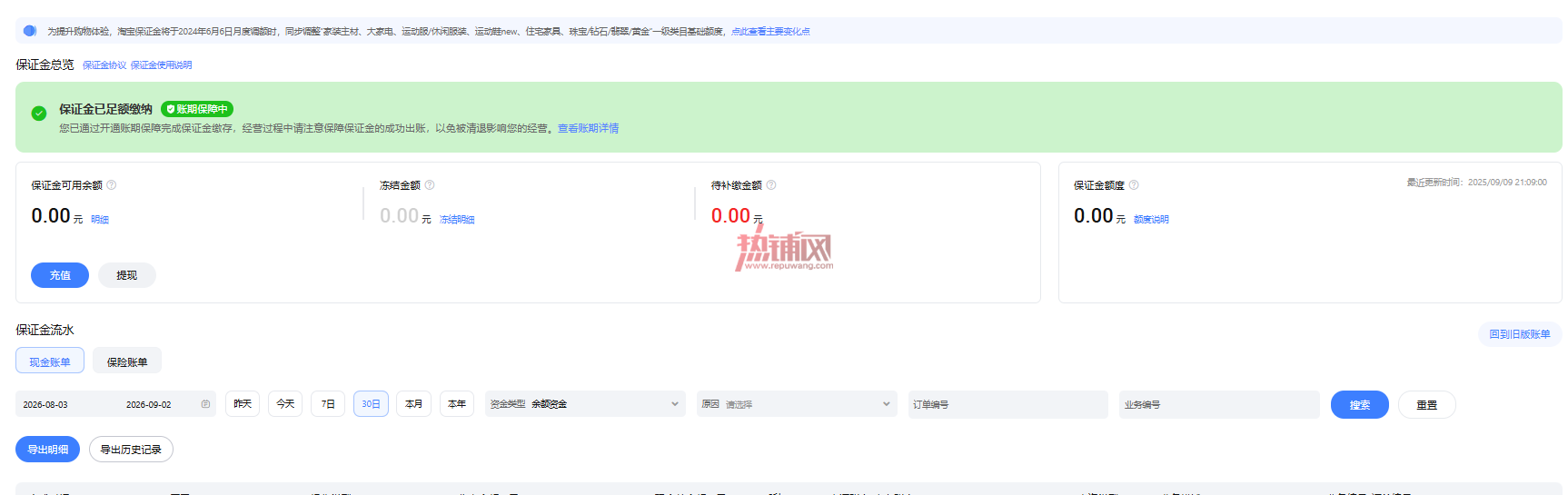Select the 本月 range filter

(413, 404)
